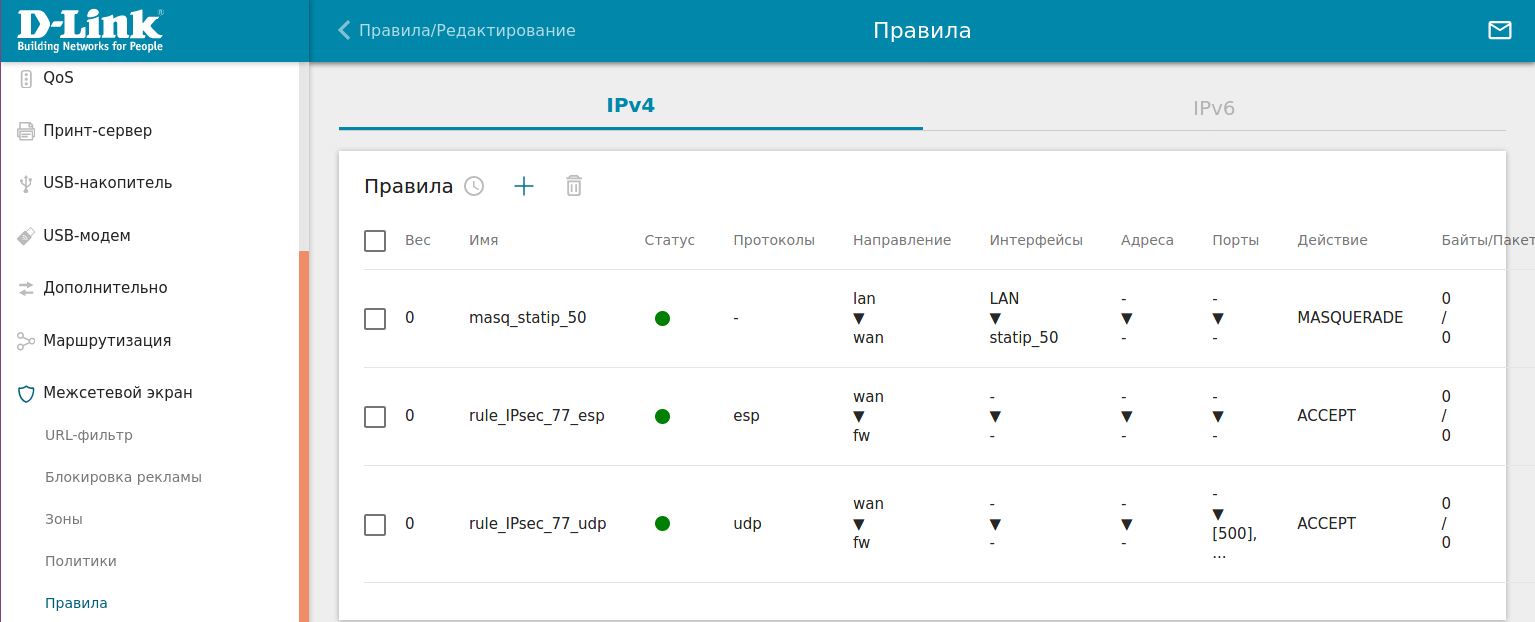Open the rule_IPsec_77_esp rule row

click(x=537, y=416)
